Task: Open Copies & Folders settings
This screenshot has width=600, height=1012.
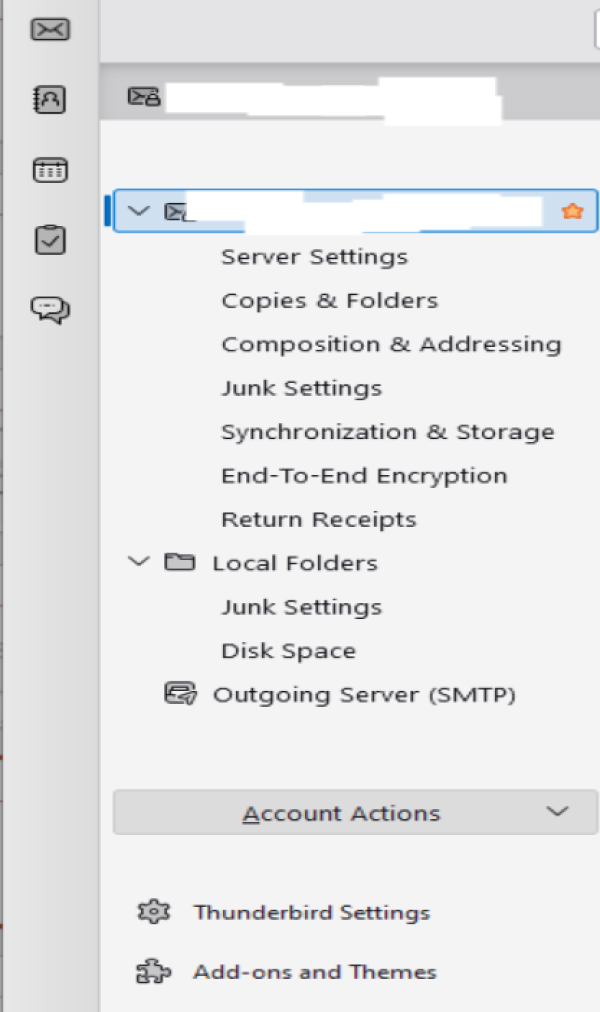Action: pyautogui.click(x=329, y=301)
